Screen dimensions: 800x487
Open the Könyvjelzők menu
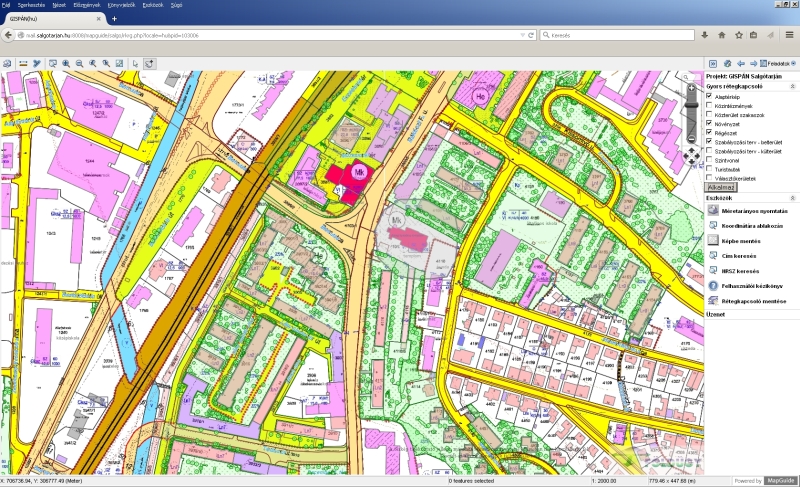(124, 4)
